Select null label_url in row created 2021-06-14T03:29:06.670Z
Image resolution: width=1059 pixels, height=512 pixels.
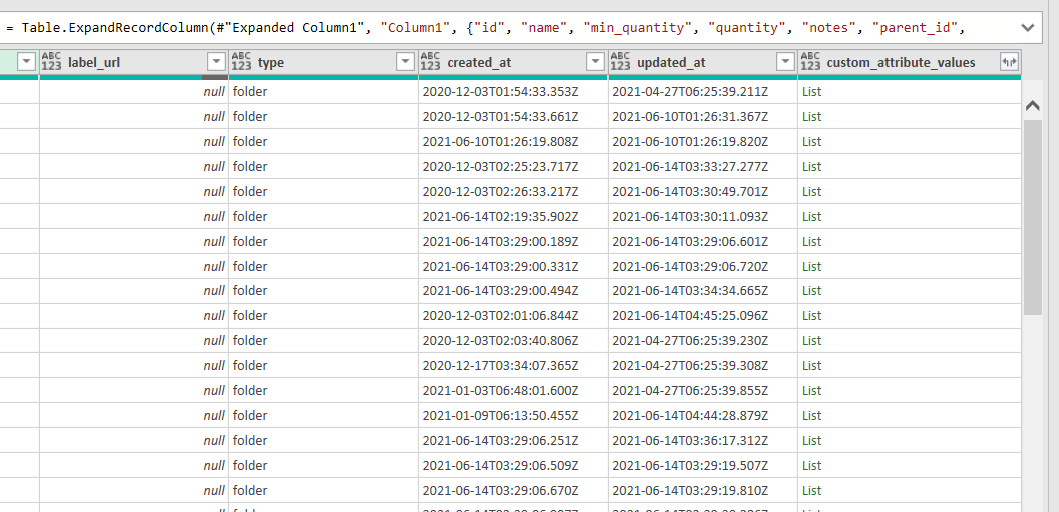[x=134, y=490]
